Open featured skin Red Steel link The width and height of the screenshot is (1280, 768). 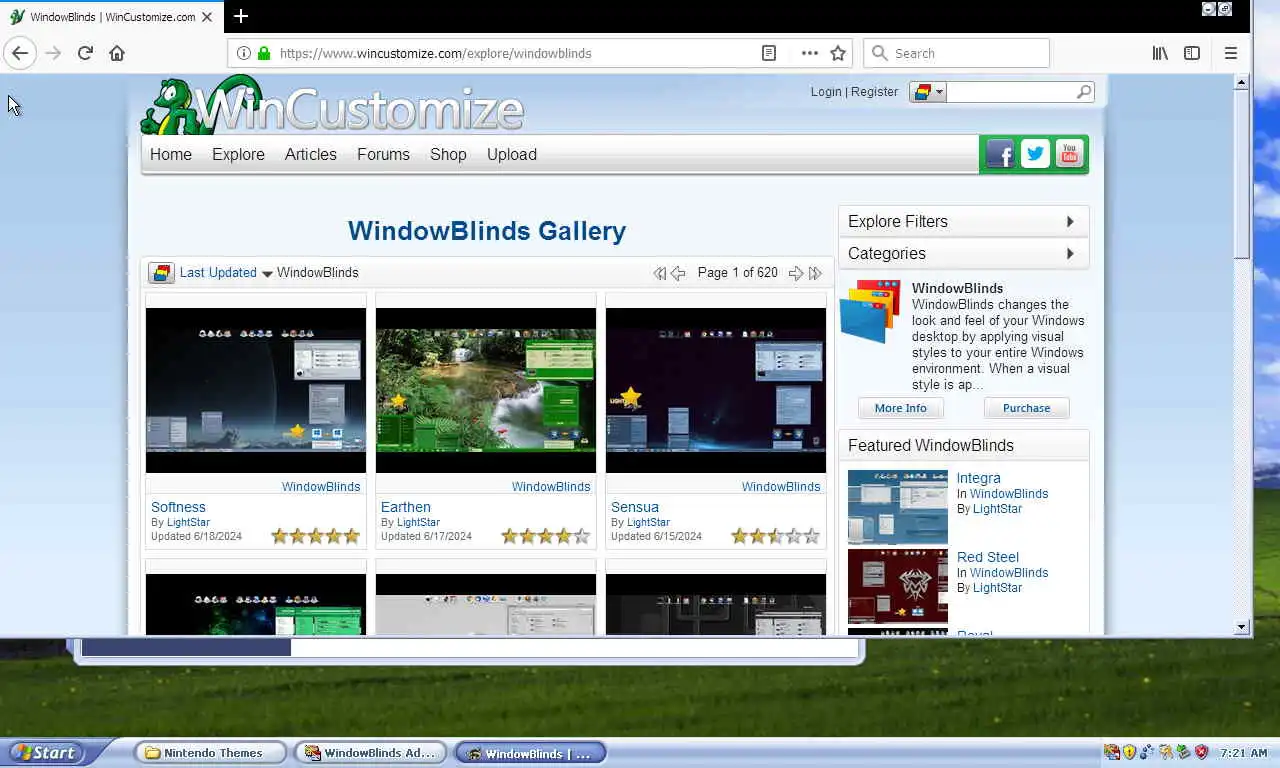pos(987,557)
